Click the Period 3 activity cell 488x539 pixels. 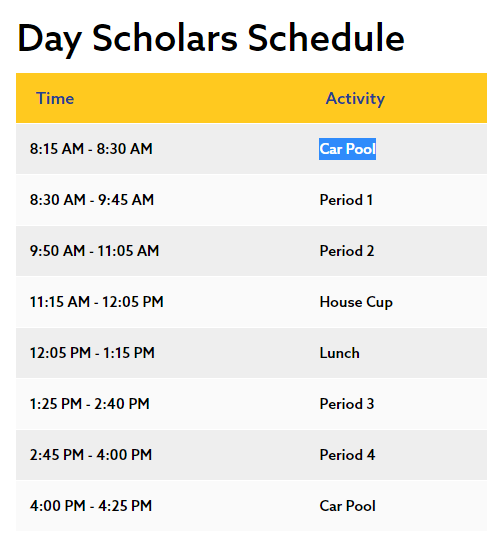[347, 404]
